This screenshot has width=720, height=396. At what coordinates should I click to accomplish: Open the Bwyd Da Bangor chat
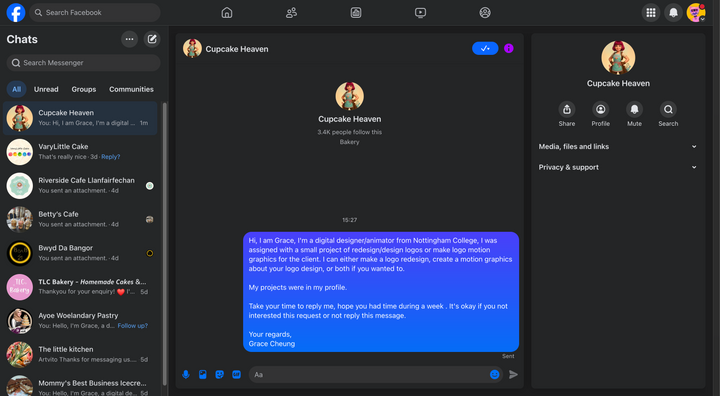click(80, 253)
